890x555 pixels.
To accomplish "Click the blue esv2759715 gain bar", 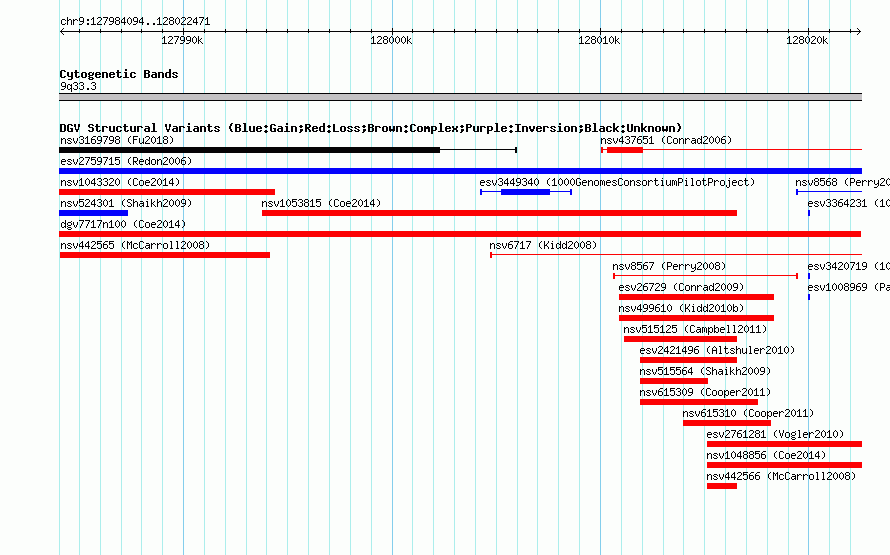I will [460, 171].
